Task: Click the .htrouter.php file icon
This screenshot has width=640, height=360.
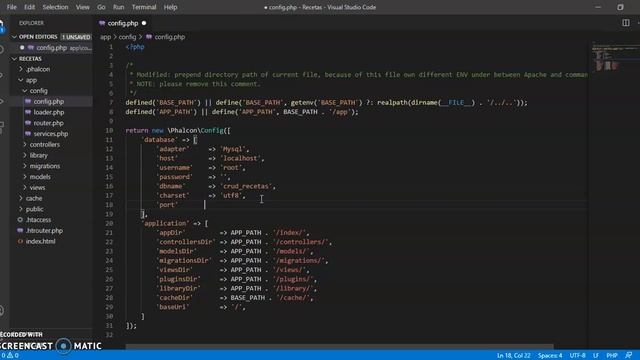Action: tap(20, 231)
